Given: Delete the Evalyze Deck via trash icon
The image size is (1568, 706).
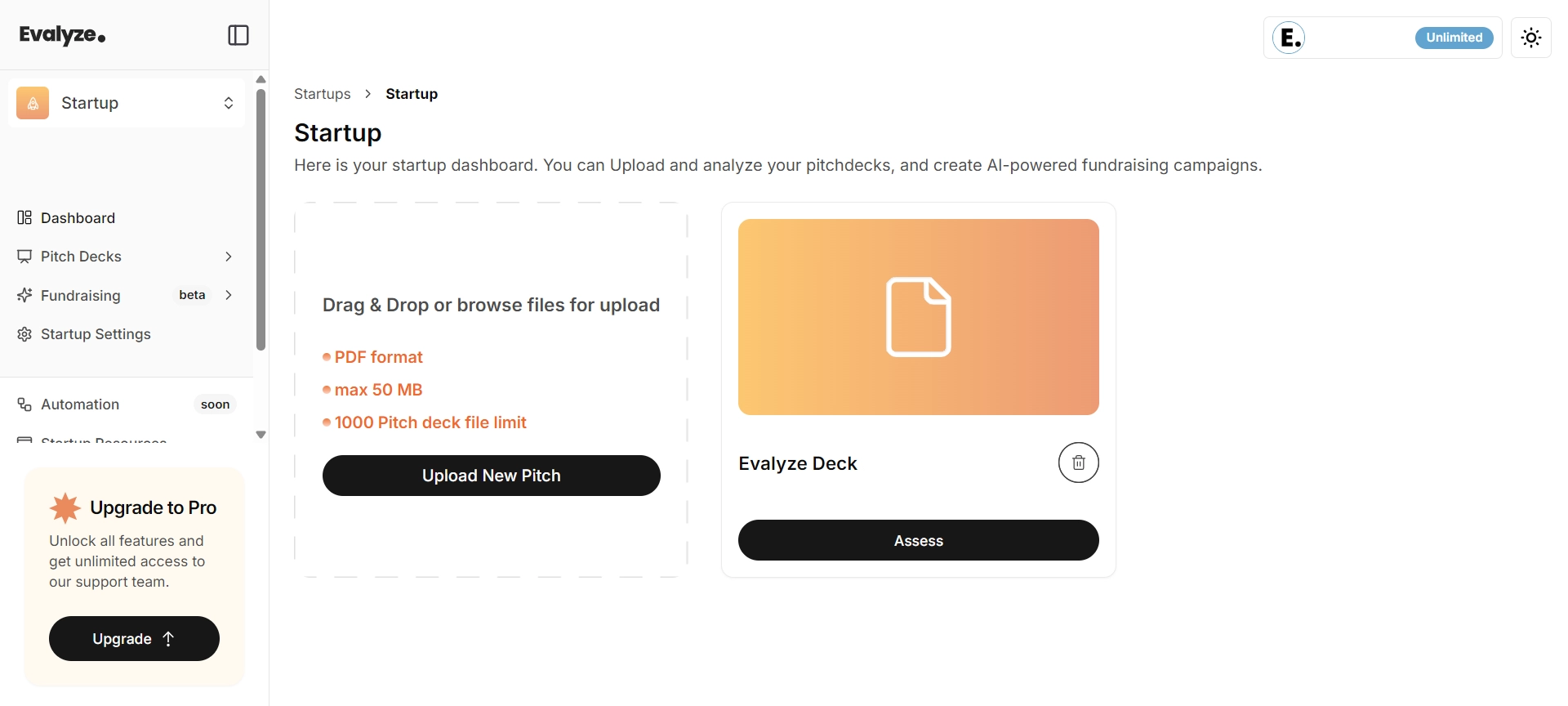Looking at the screenshot, I should click(1079, 462).
